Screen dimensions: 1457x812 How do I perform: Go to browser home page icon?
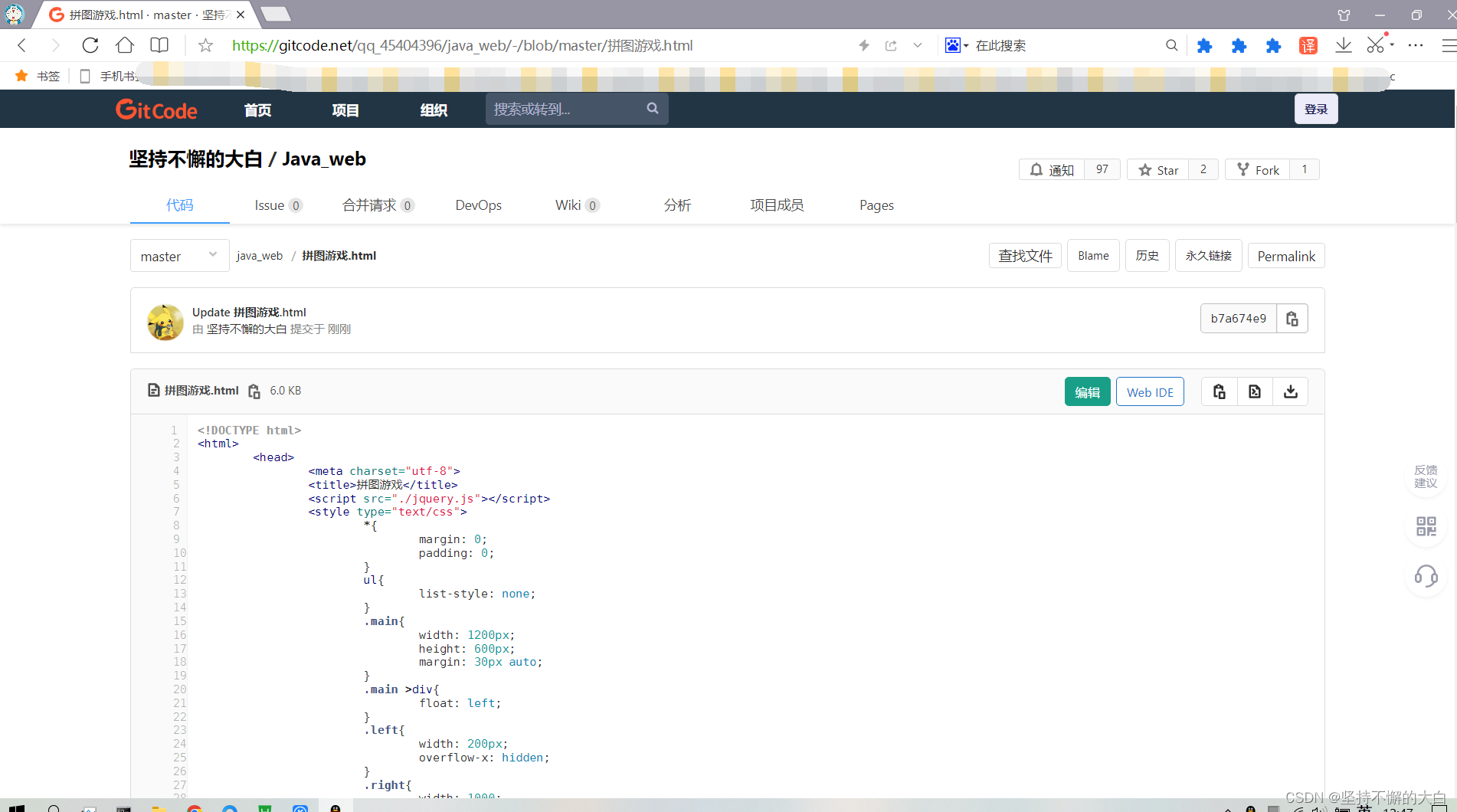pos(125,45)
